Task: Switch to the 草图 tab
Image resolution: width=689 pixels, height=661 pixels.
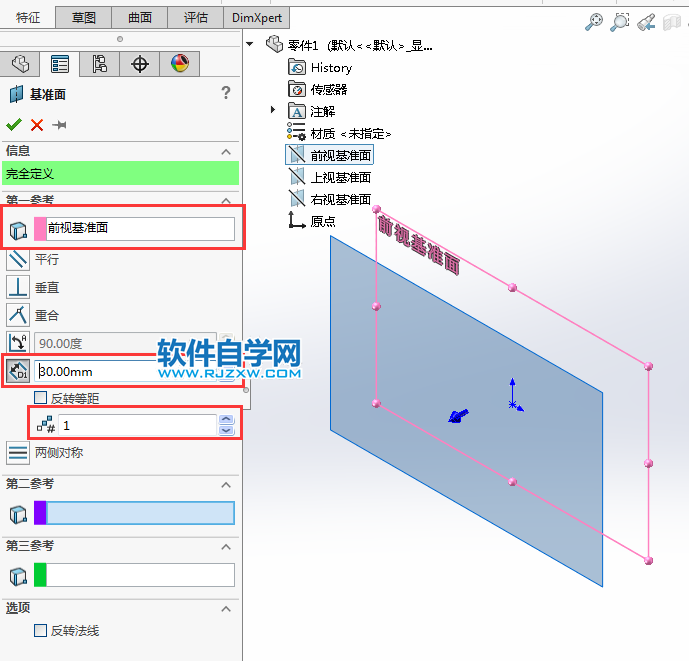Action: tap(83, 18)
